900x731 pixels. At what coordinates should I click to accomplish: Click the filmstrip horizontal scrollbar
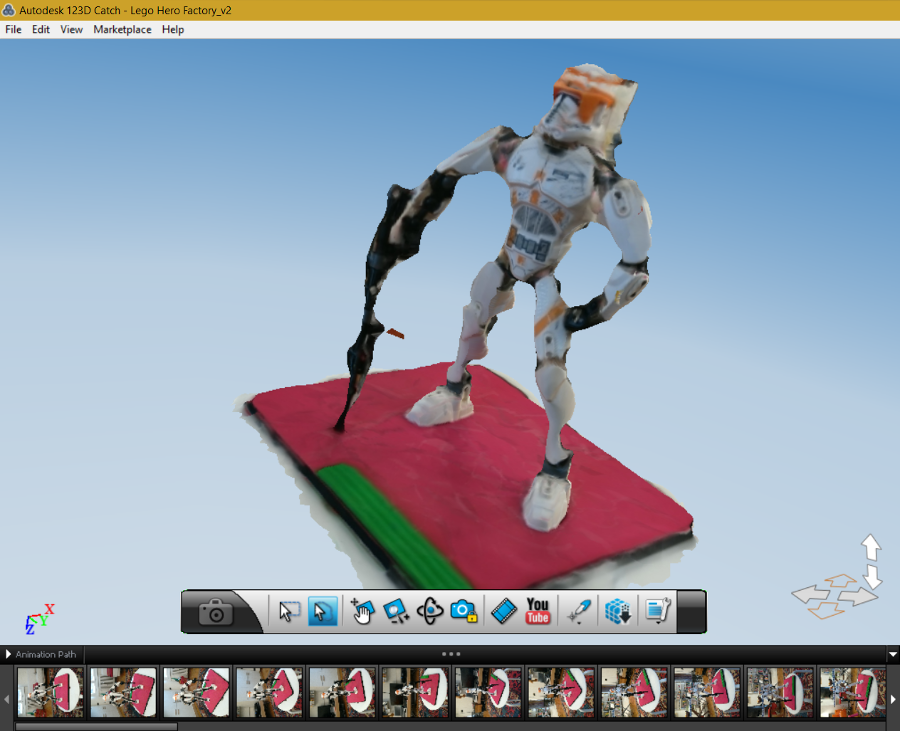(x=96, y=726)
